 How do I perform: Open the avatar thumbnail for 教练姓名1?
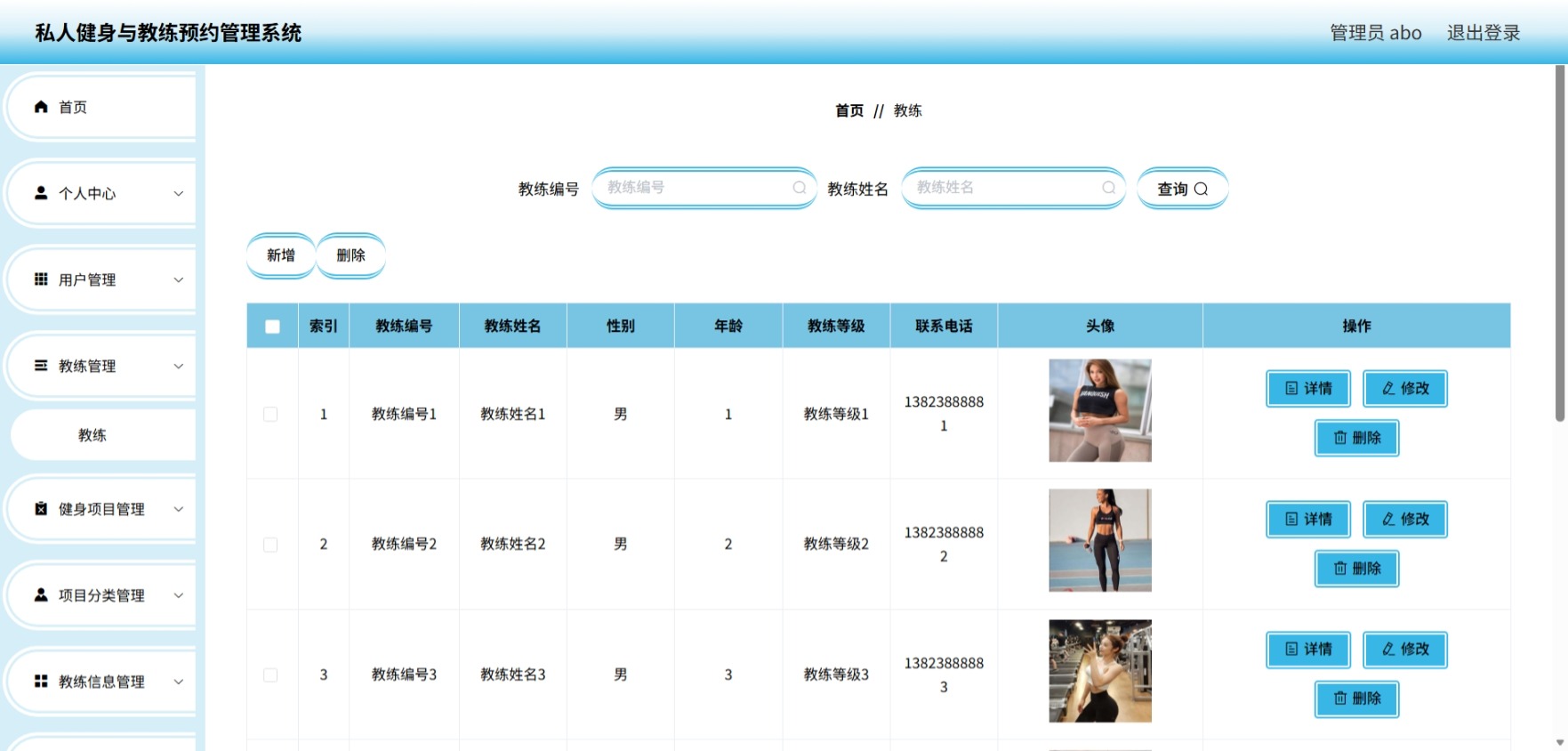click(x=1100, y=410)
